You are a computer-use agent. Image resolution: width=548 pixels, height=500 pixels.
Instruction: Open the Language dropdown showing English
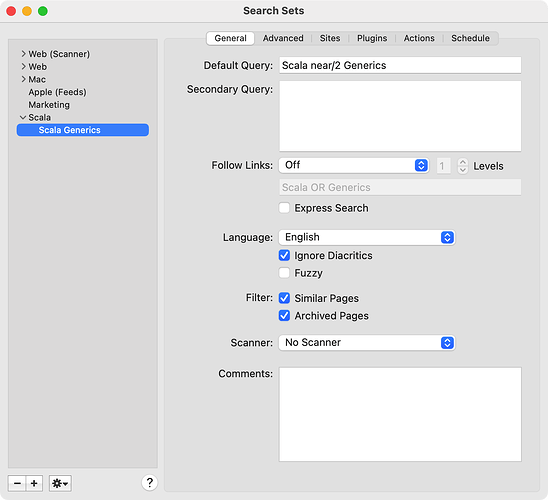pos(367,237)
